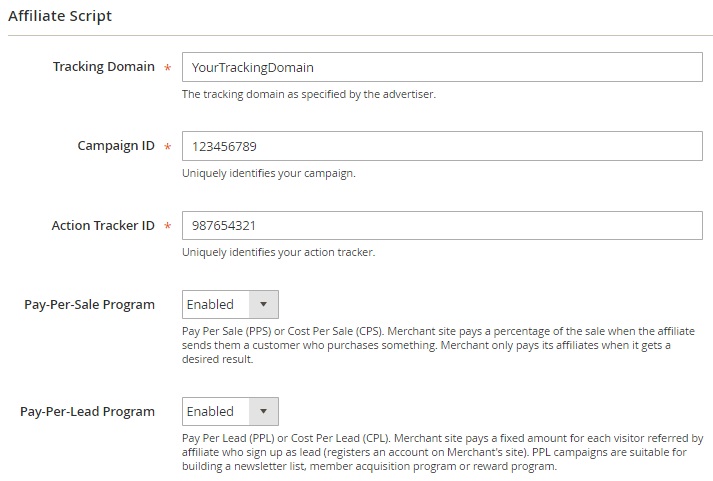The height and width of the screenshot is (481, 713).
Task: Open the Pay-Per-Lead Program dropdown
Action: click(230, 411)
